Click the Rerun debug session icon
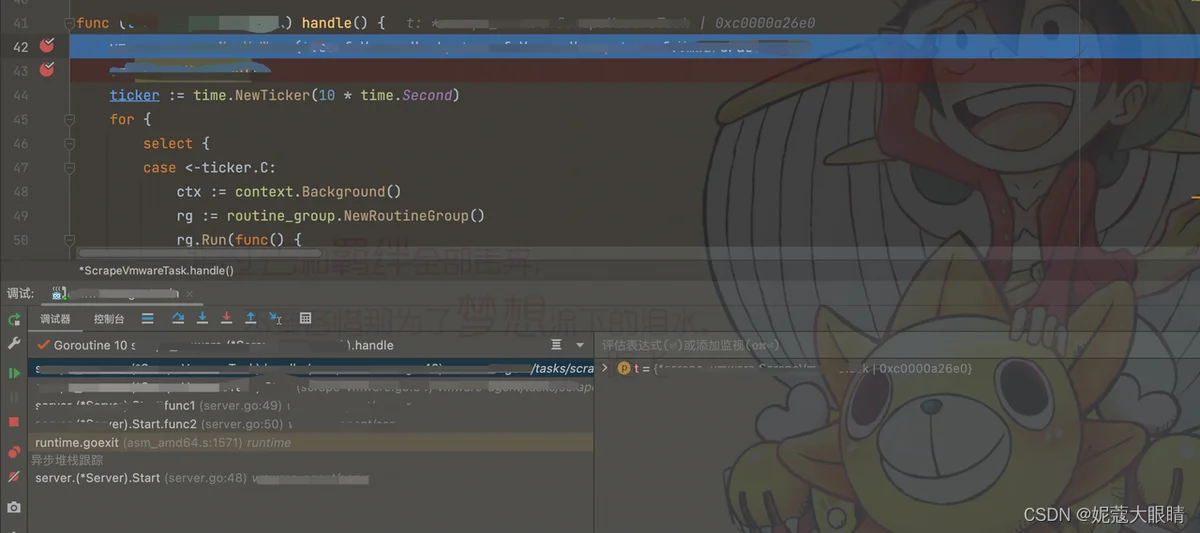The image size is (1200, 533). coord(14,320)
